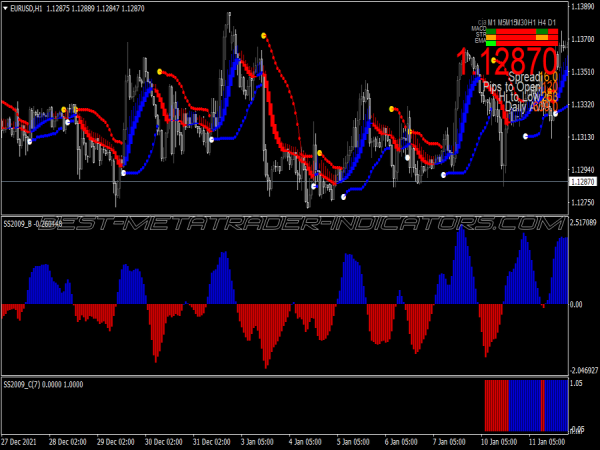Click the 4 Jan 05:00 time label

305,442
